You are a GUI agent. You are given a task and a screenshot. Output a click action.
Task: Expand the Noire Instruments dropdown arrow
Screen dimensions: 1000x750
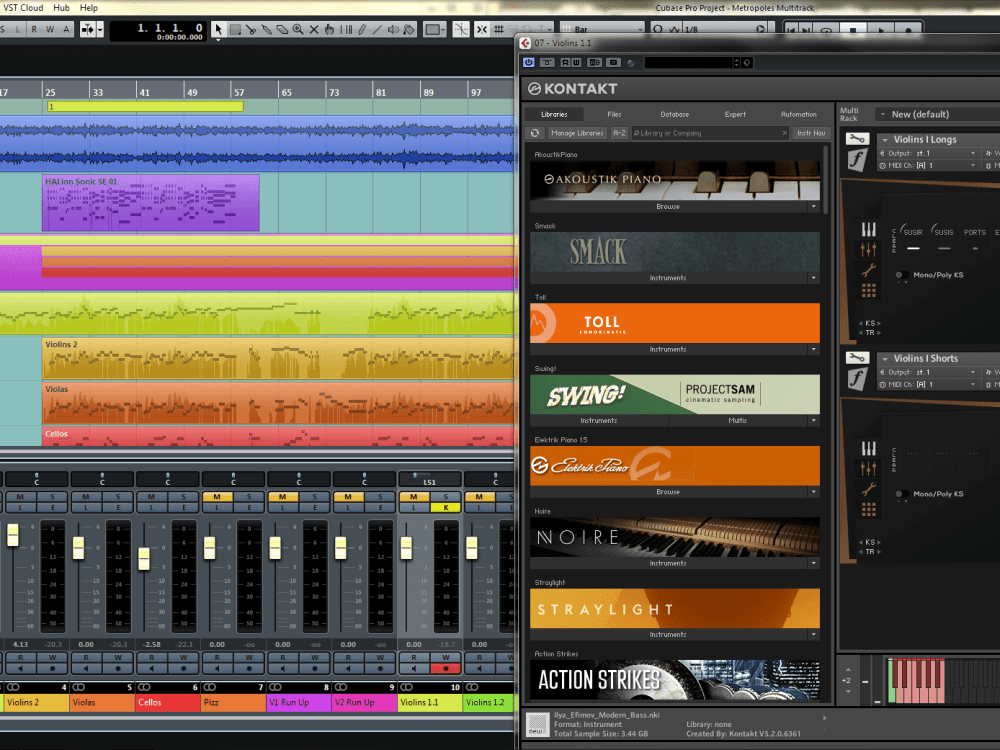(813, 563)
